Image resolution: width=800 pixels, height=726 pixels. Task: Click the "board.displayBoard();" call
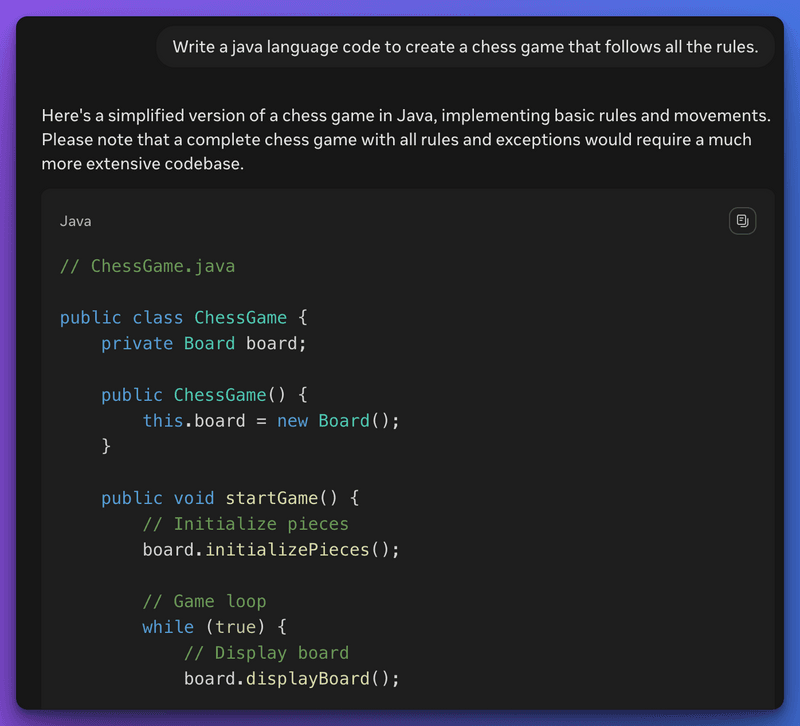291,679
